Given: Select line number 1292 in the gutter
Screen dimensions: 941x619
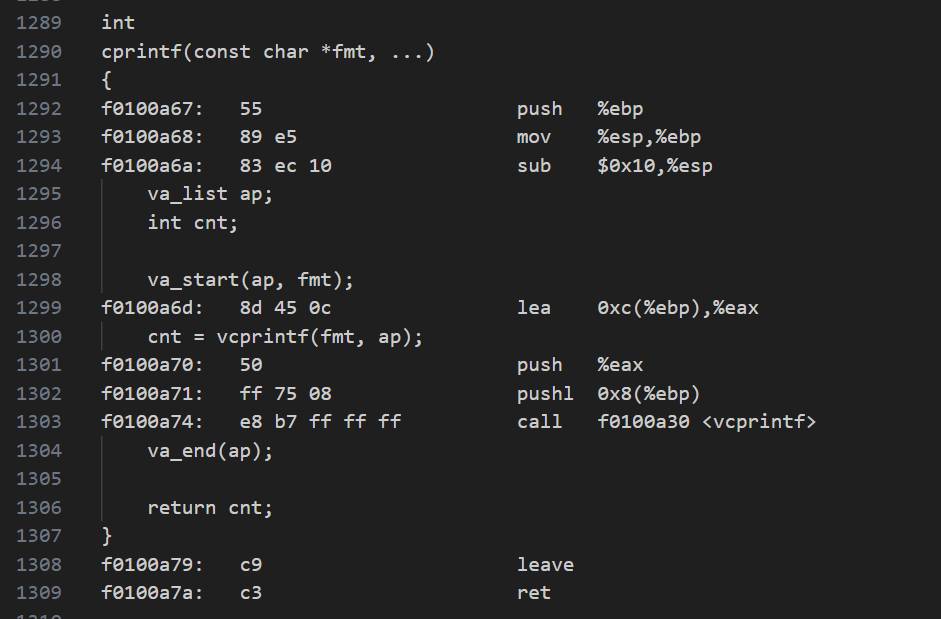Looking at the screenshot, I should pos(39,108).
